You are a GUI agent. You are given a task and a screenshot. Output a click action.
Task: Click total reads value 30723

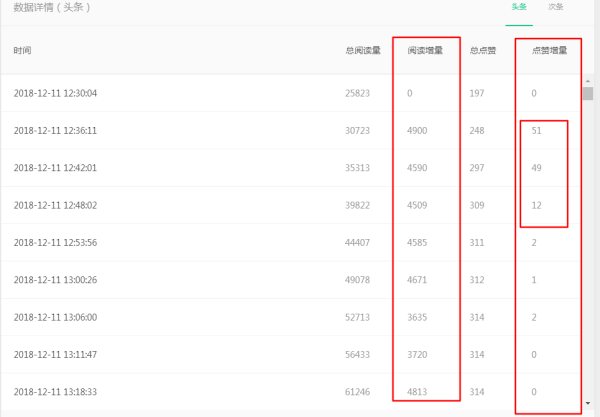357,131
